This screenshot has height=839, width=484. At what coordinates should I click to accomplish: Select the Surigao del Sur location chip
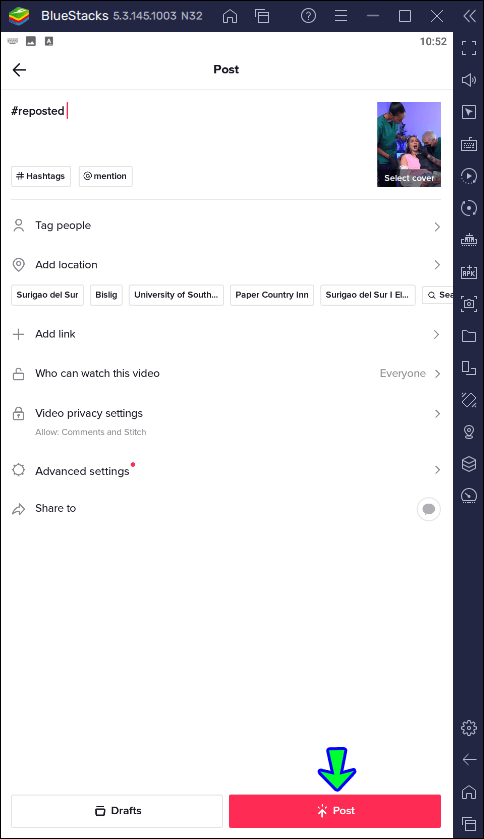[48, 295]
